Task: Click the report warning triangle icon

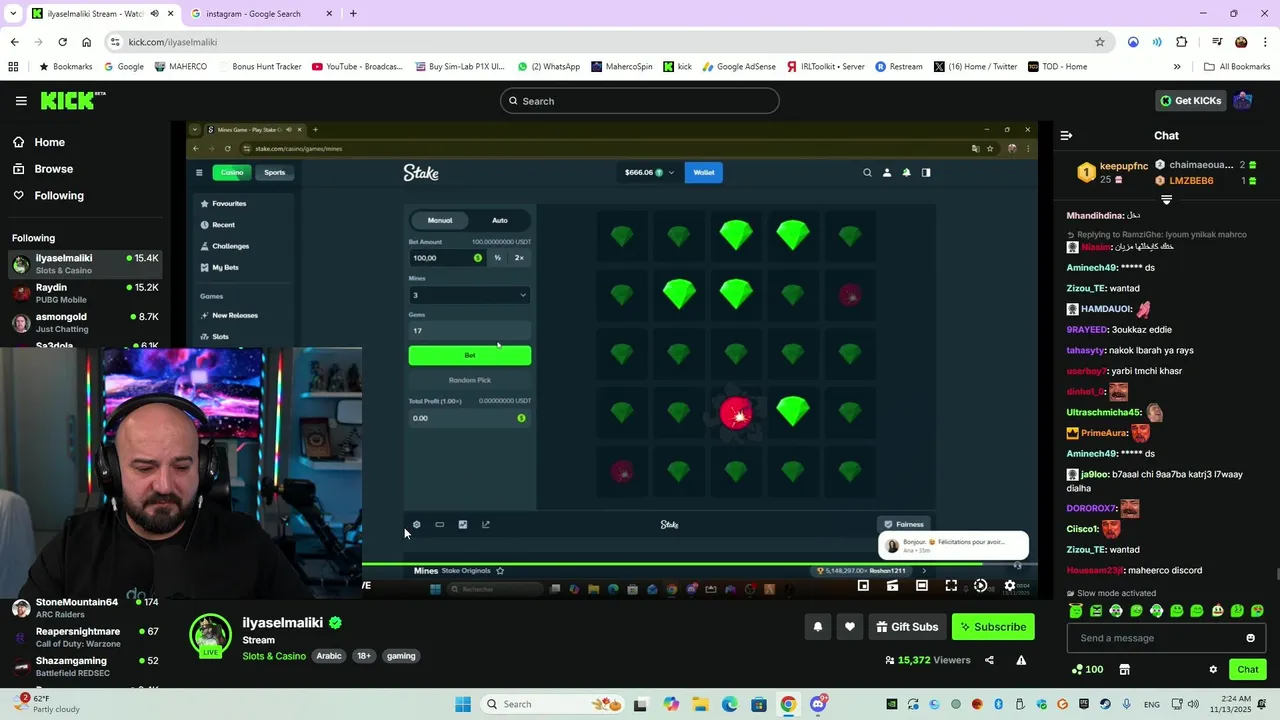Action: click(1021, 660)
